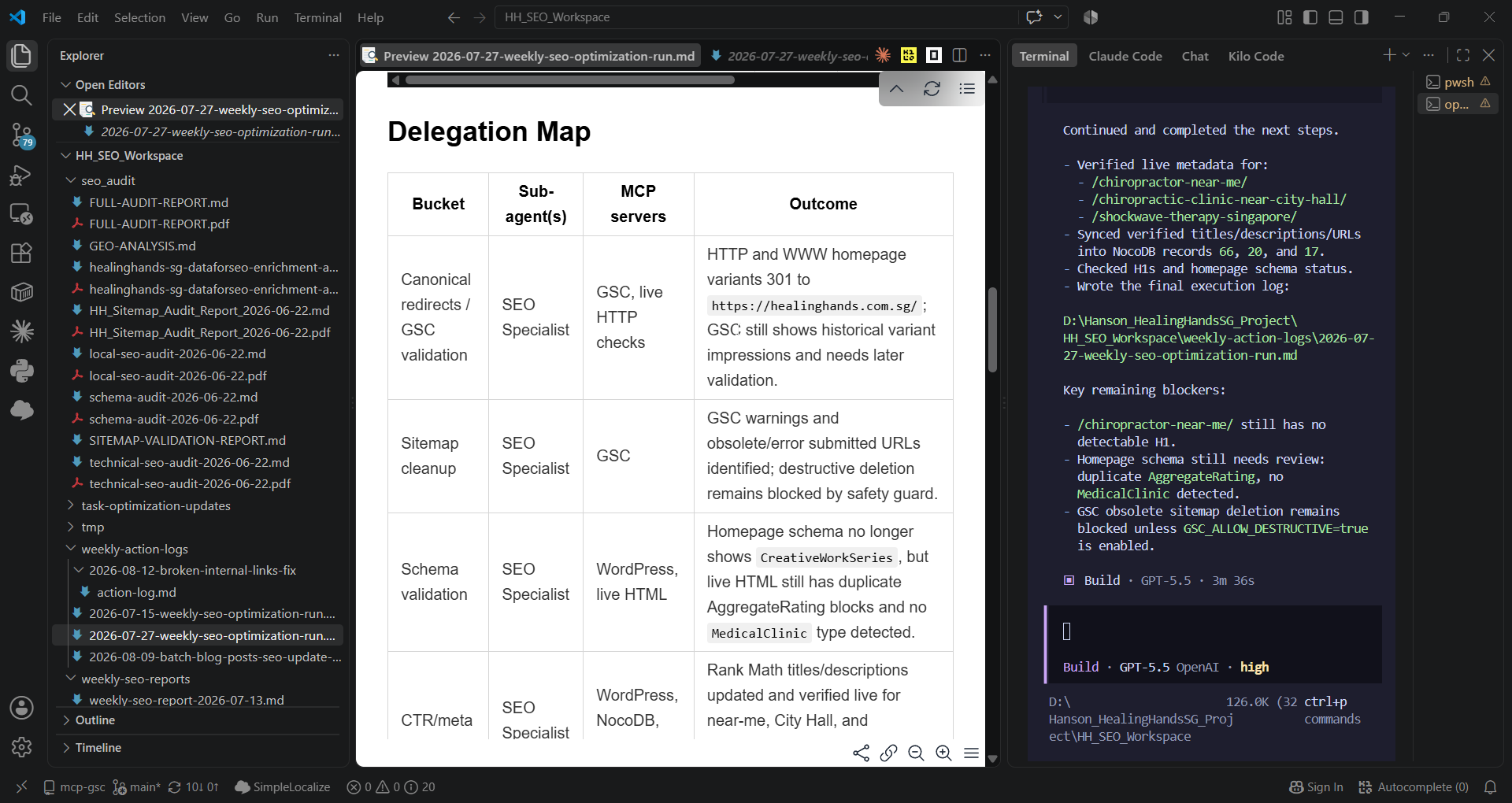Open the Accounts menu icon
Image resolution: width=1512 pixels, height=803 pixels.
pyautogui.click(x=21, y=708)
